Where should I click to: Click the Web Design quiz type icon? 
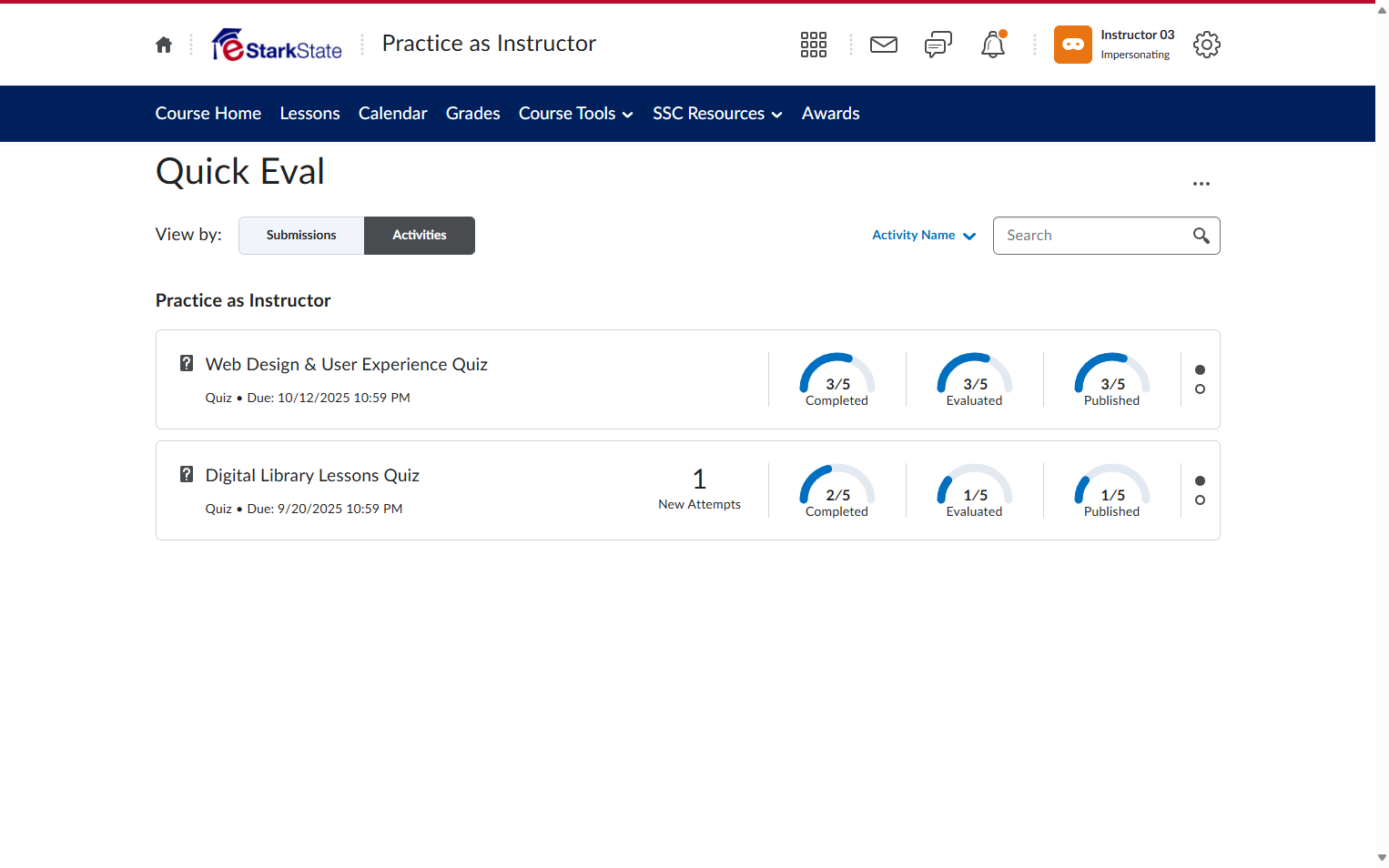(x=187, y=363)
